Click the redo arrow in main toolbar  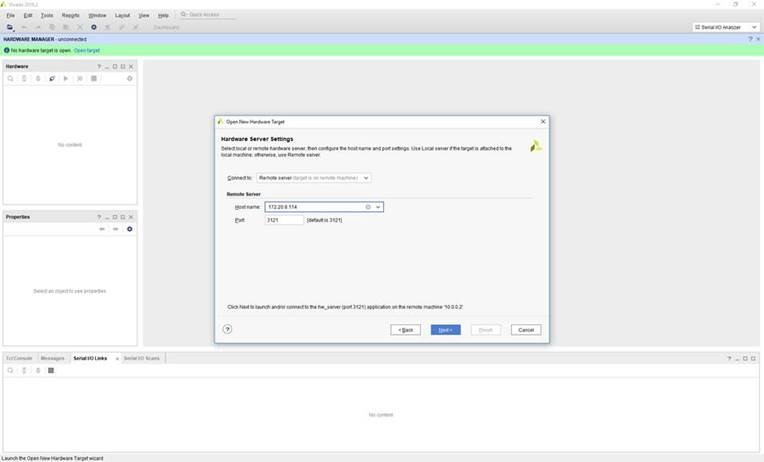pyautogui.click(x=38, y=27)
